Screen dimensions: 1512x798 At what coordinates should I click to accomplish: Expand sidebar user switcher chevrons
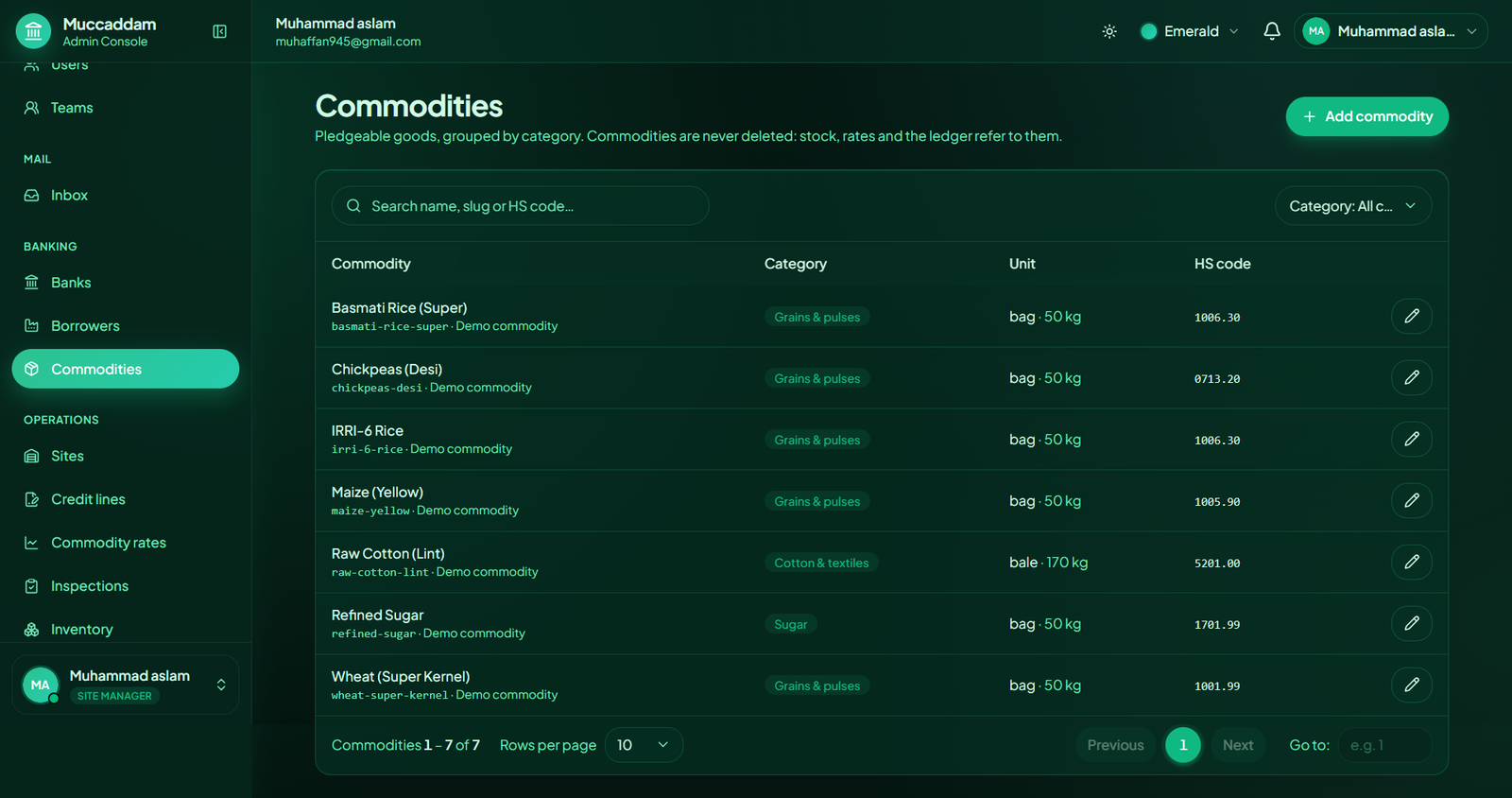(x=221, y=685)
